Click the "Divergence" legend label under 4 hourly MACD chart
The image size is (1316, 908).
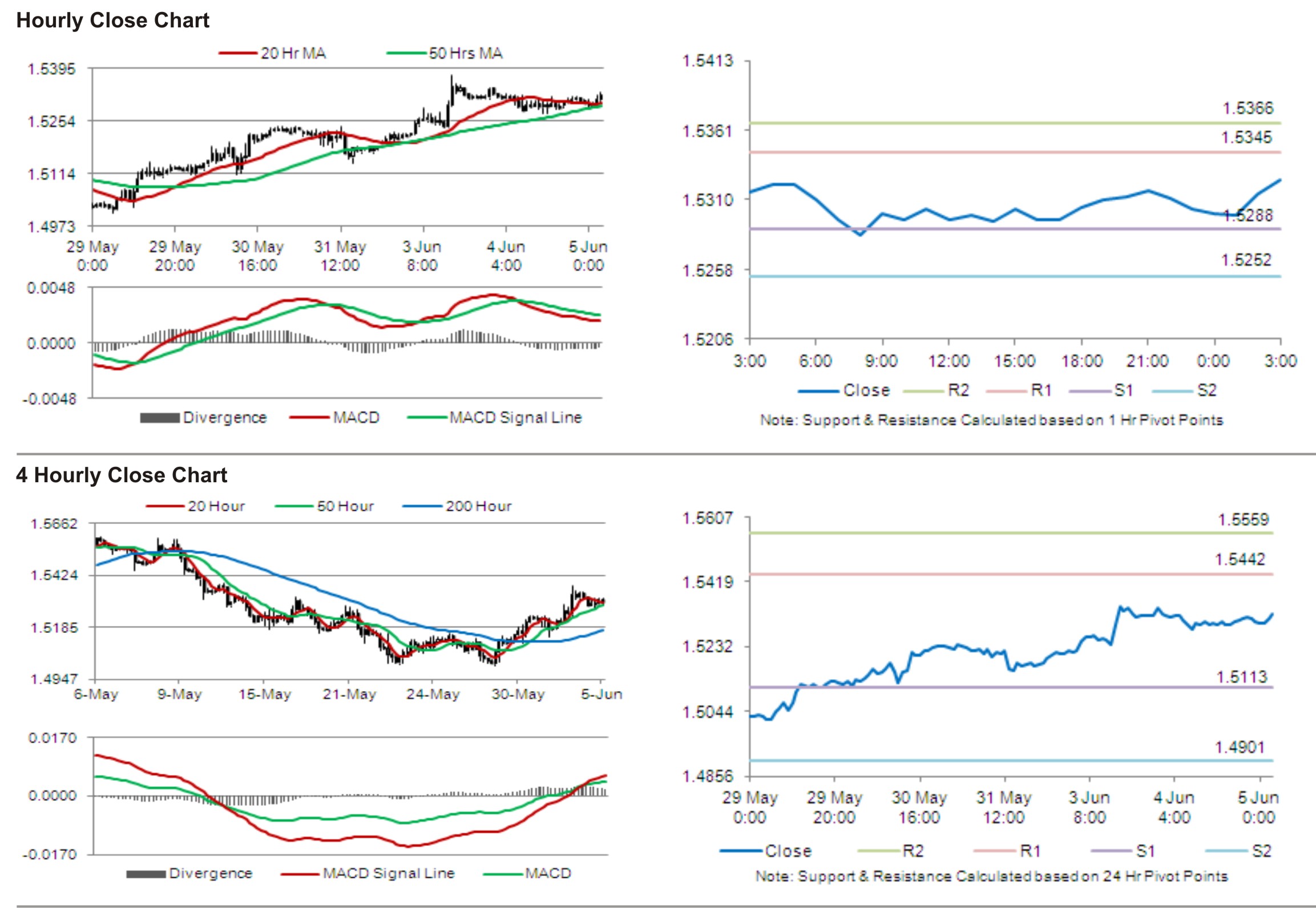[x=211, y=874]
